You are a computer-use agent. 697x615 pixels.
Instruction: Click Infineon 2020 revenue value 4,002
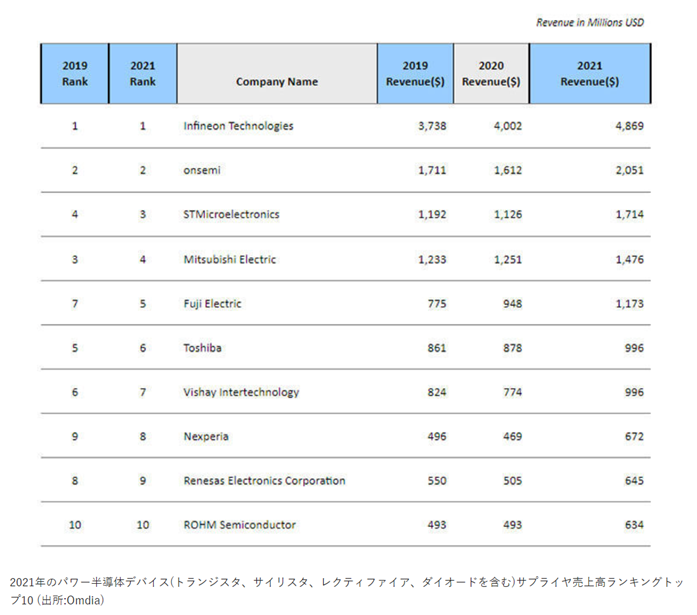click(x=508, y=126)
